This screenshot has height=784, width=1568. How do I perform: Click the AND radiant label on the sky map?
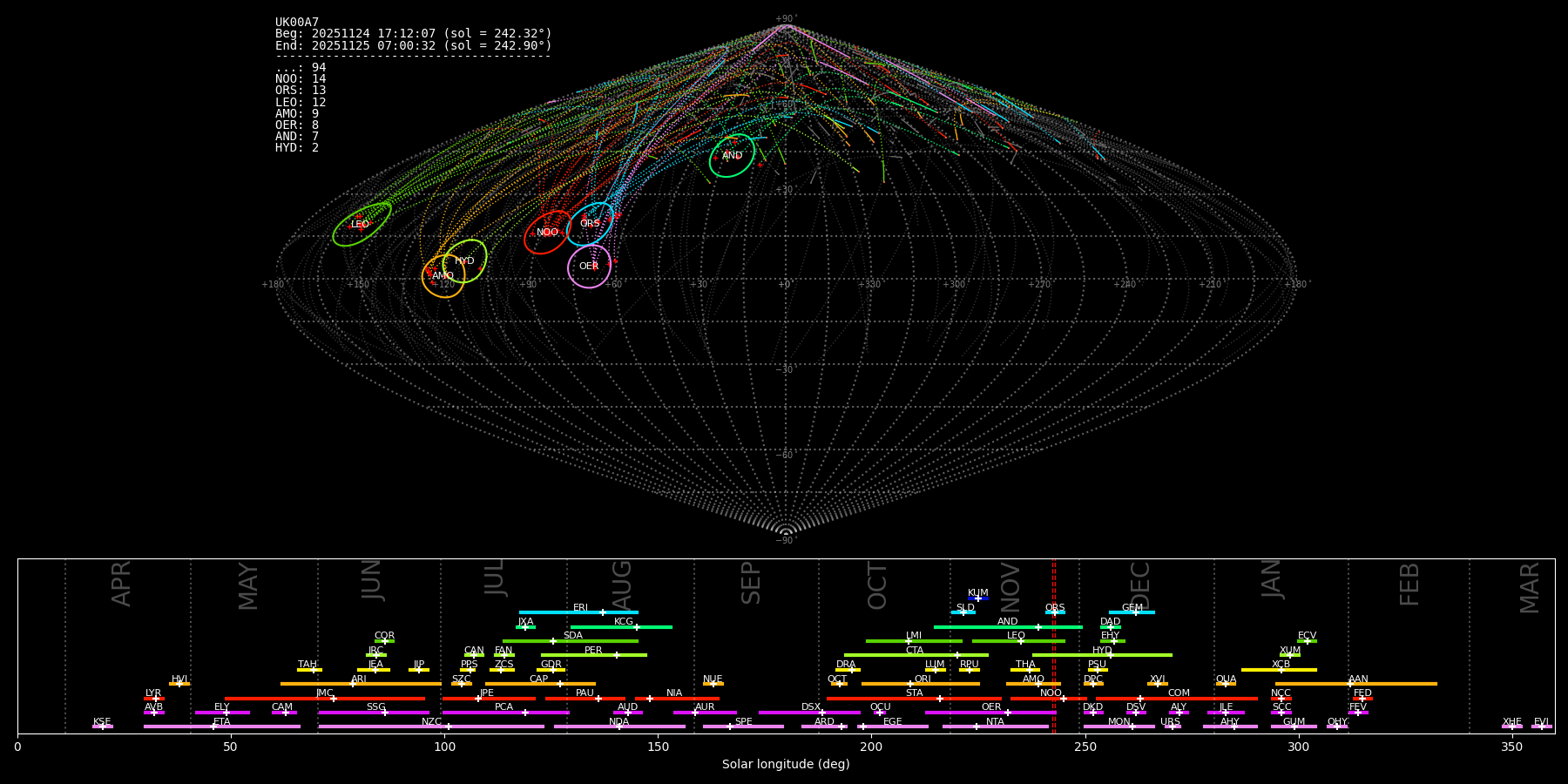coord(732,156)
